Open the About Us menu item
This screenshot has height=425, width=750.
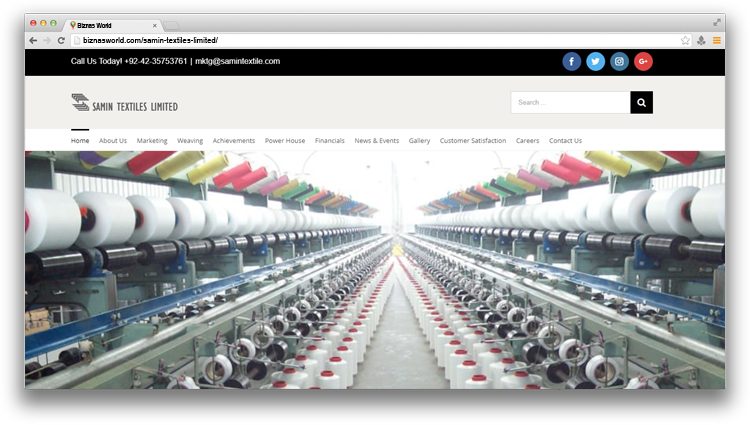pyautogui.click(x=113, y=141)
